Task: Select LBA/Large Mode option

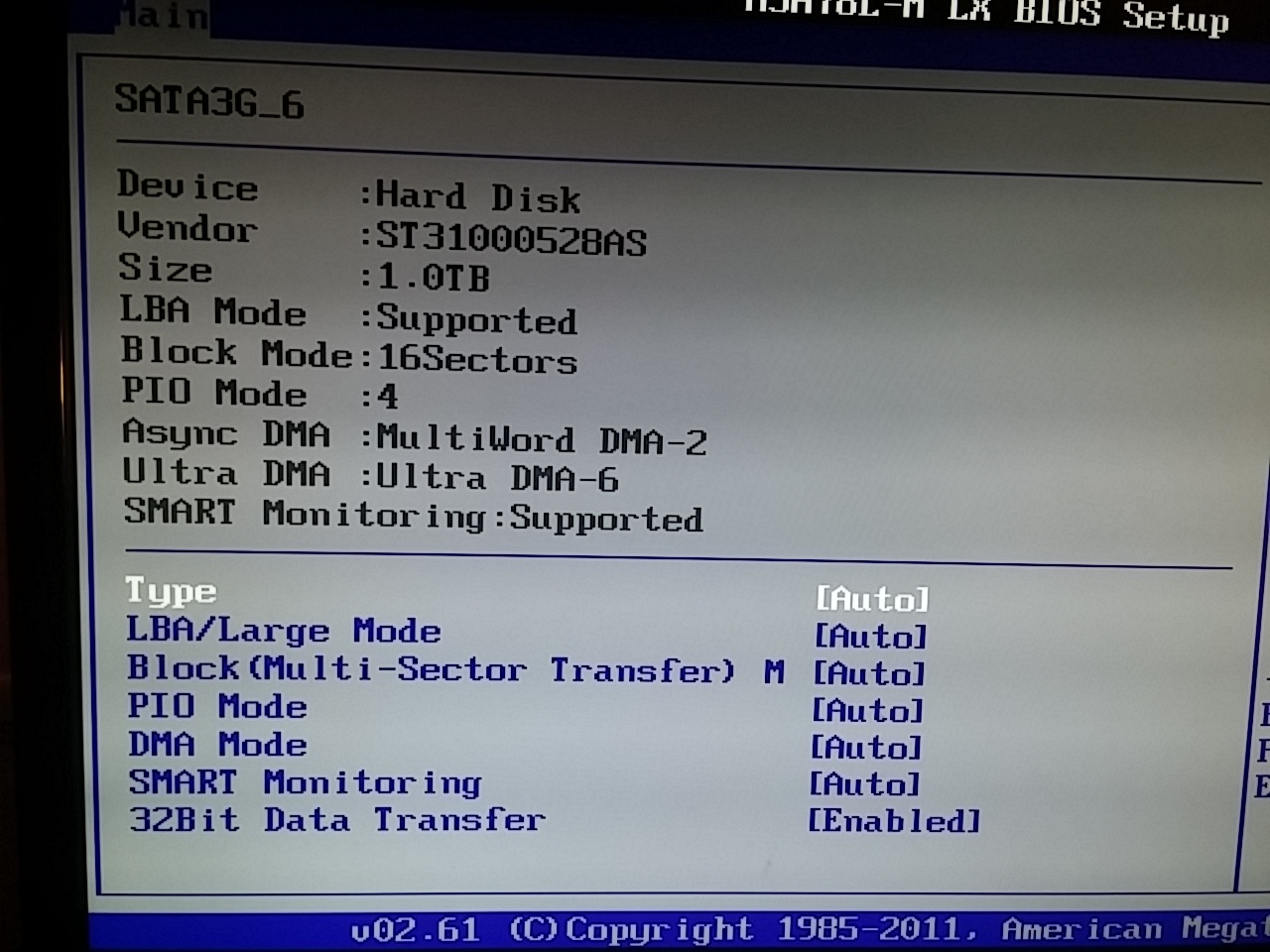Action: coord(283,631)
